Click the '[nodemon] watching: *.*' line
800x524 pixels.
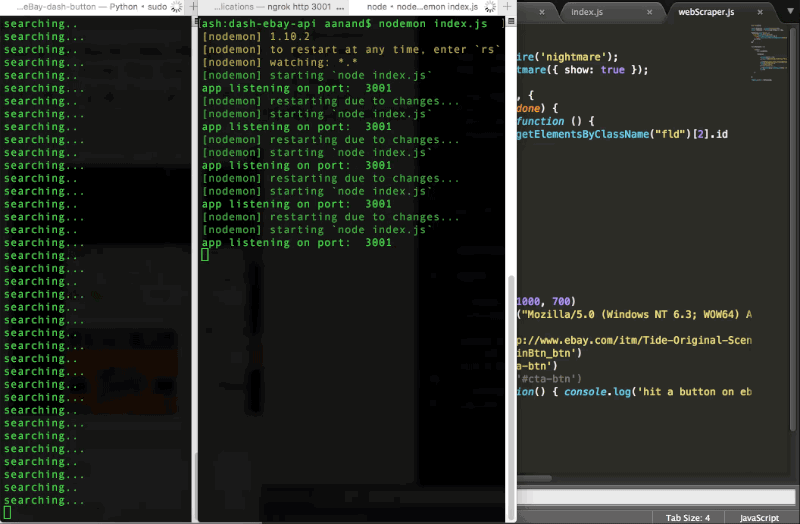click(x=279, y=62)
